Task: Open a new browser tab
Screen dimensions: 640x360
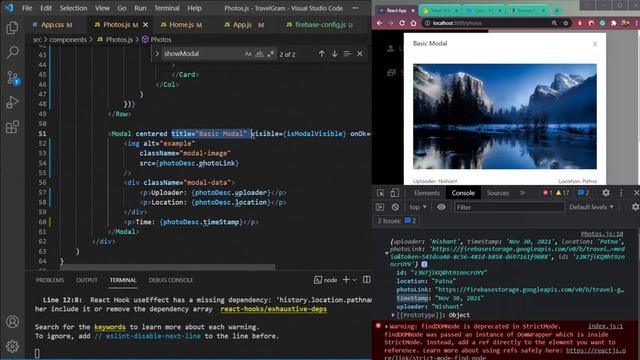Action: pos(556,10)
